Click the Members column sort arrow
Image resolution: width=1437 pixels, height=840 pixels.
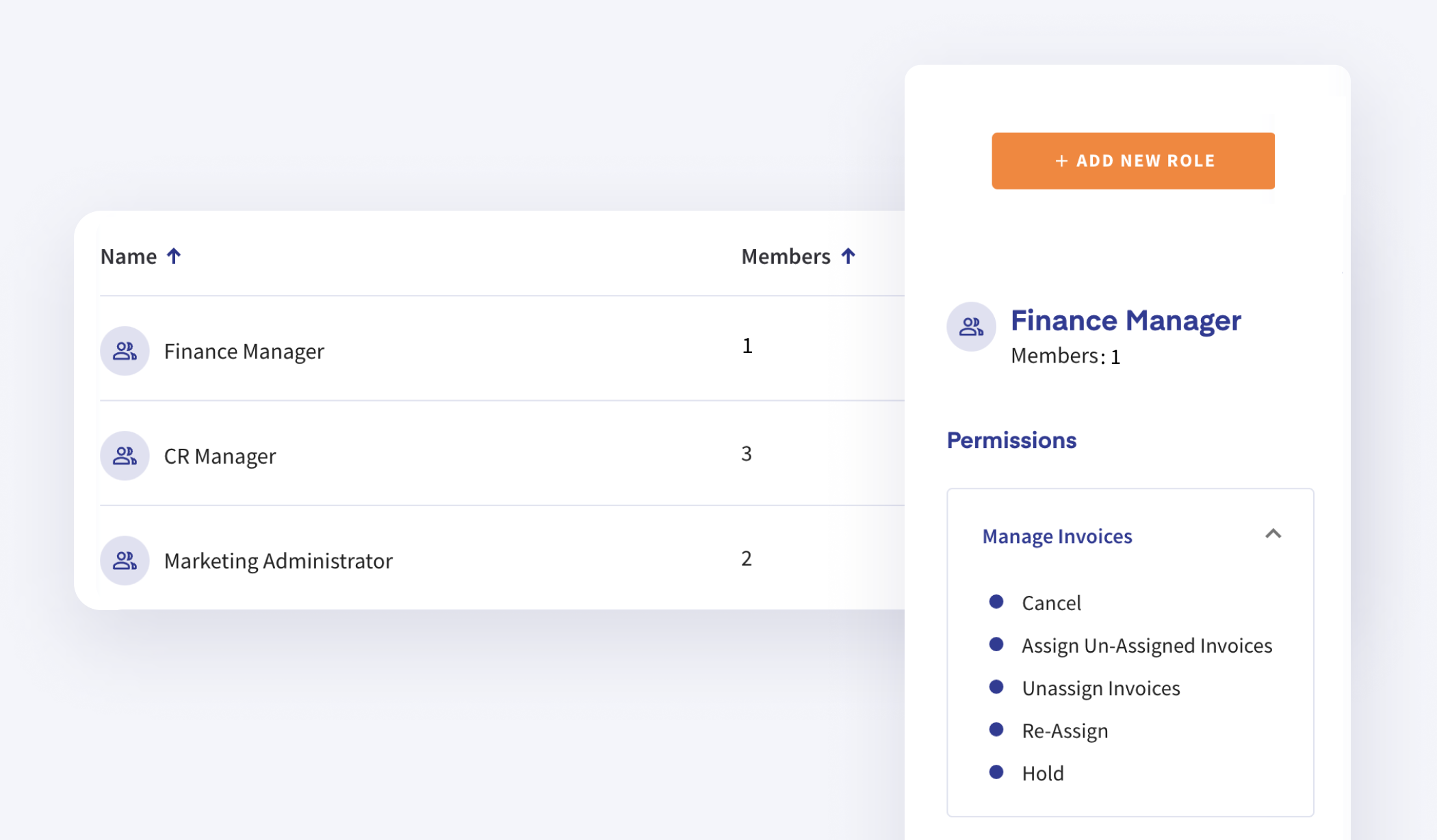[848, 256]
